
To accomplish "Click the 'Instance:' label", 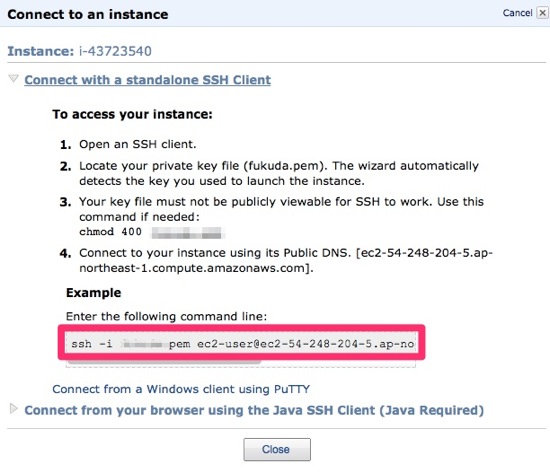I will pyautogui.click(x=41, y=51).
